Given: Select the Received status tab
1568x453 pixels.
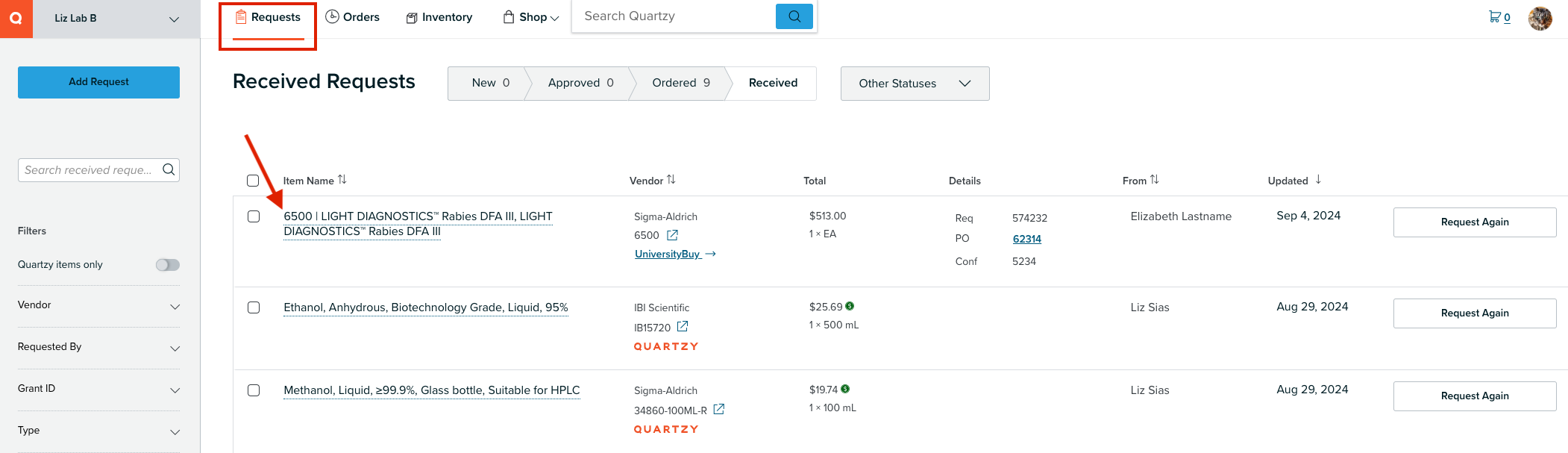Looking at the screenshot, I should [773, 83].
